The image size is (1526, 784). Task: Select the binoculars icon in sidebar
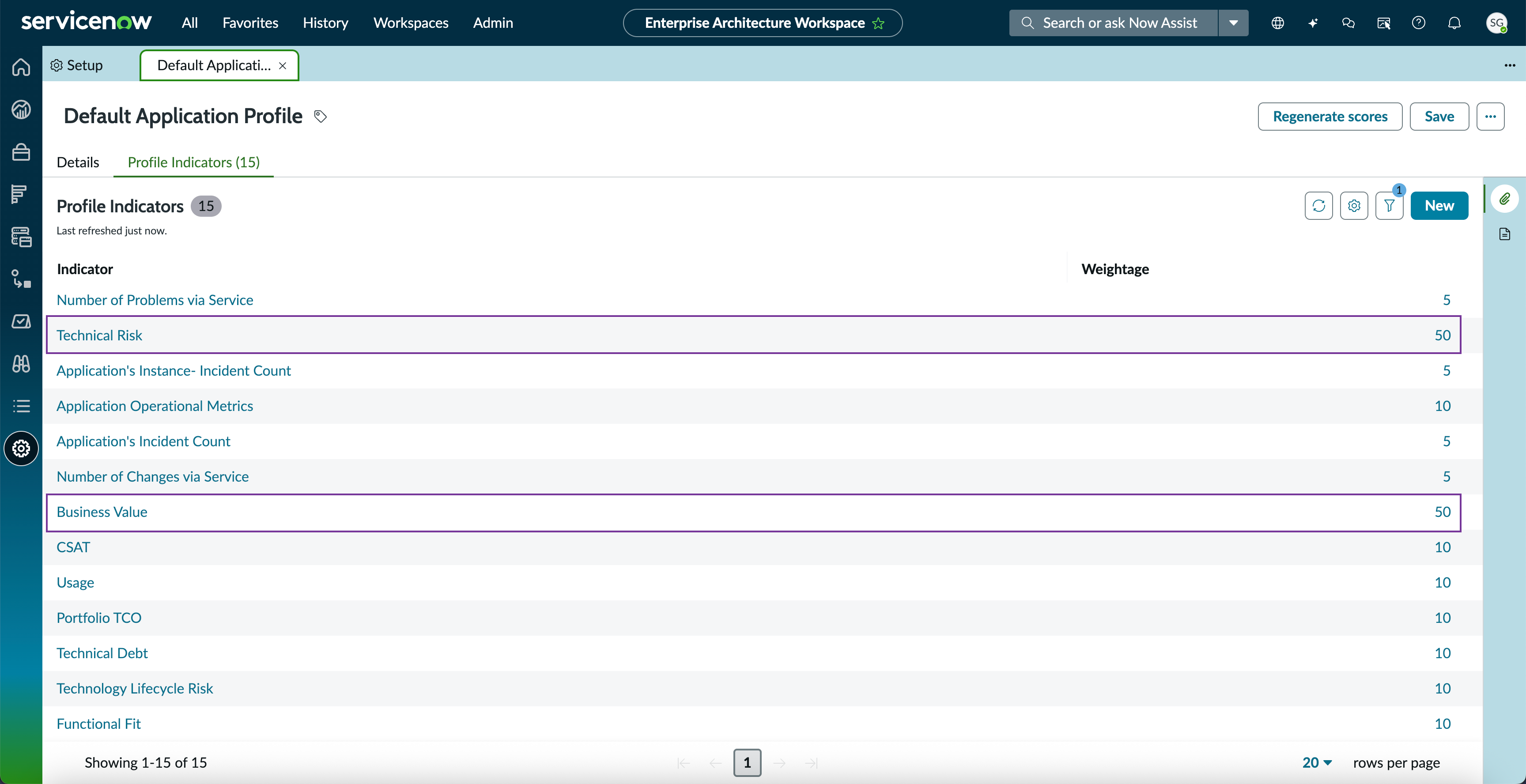(x=21, y=364)
